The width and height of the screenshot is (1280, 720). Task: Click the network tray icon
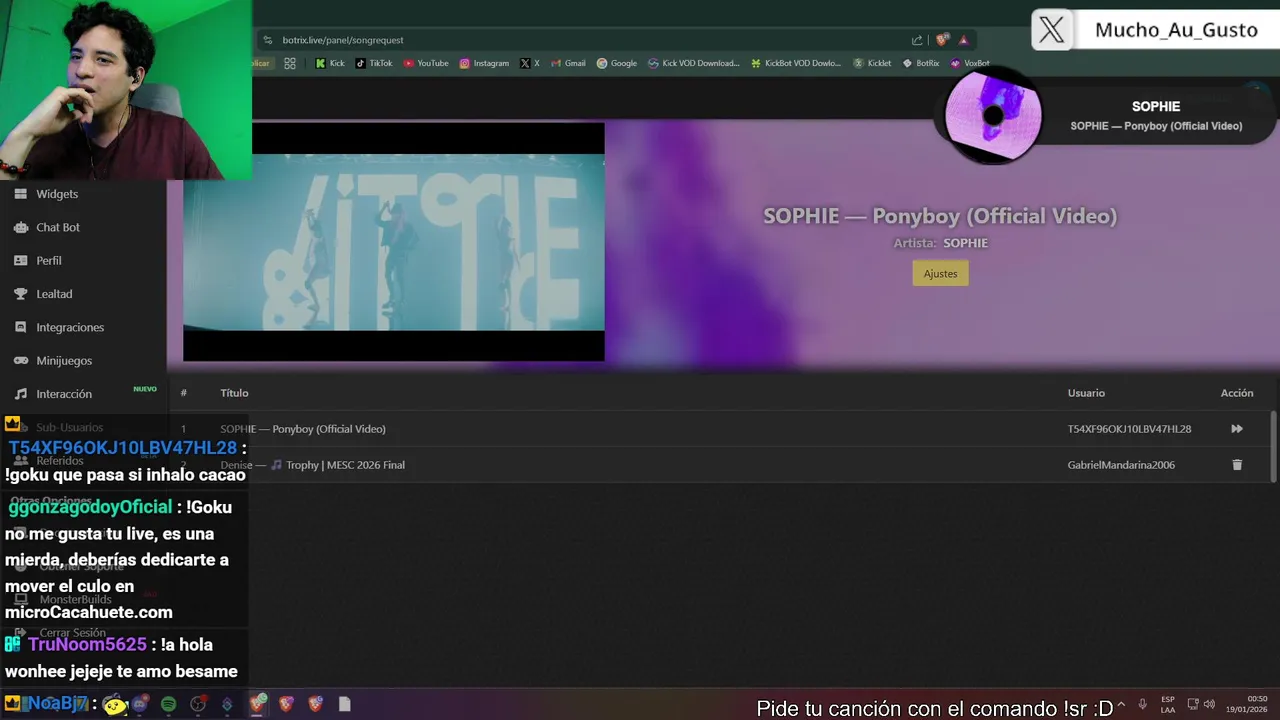(1193, 704)
